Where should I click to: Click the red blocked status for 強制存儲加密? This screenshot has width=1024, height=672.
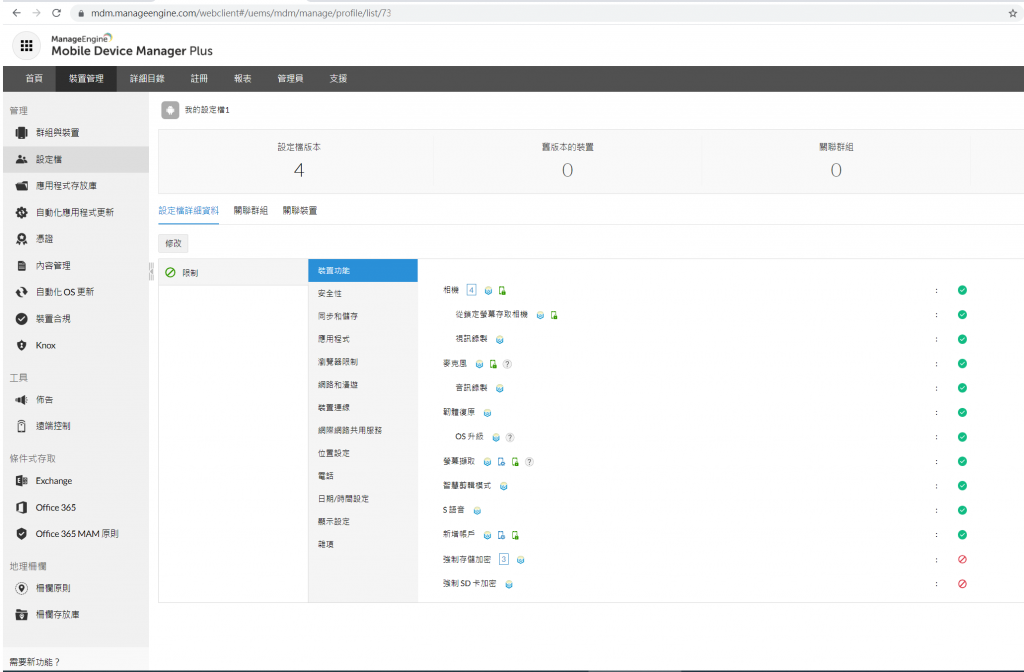[x=962, y=559]
